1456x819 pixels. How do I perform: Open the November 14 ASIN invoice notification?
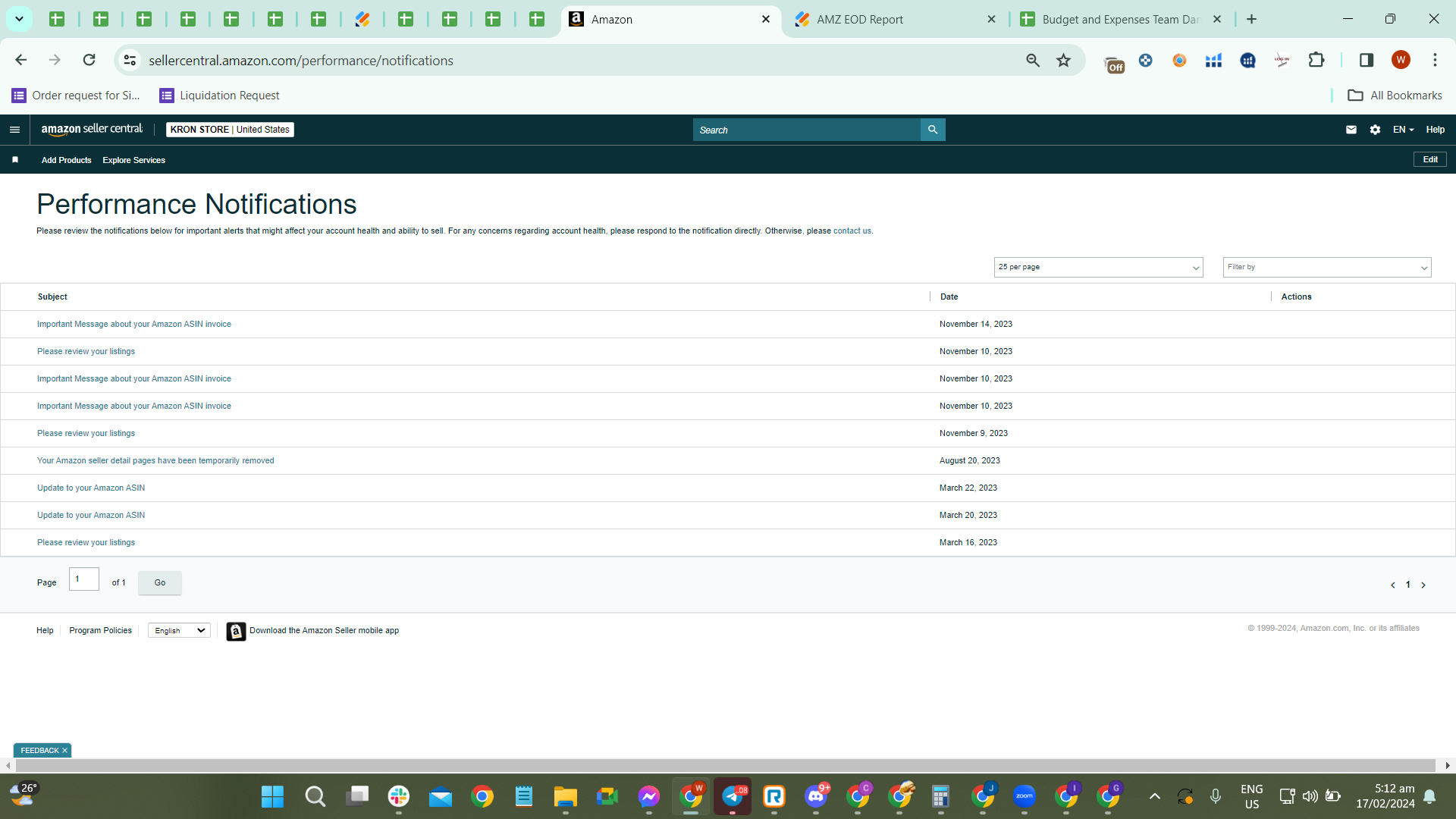coord(134,324)
